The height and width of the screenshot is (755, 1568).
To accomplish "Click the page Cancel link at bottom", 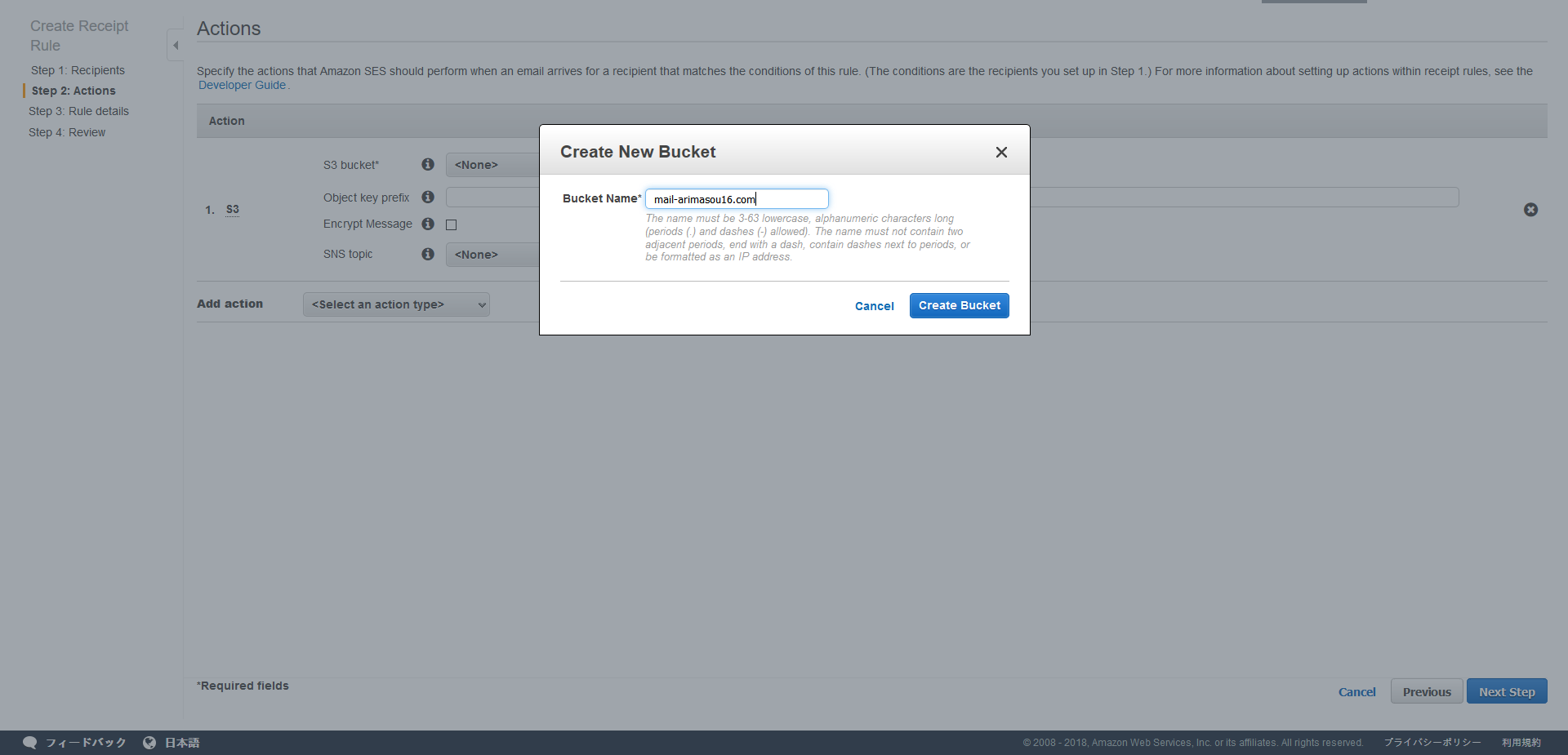I will 1356,692.
